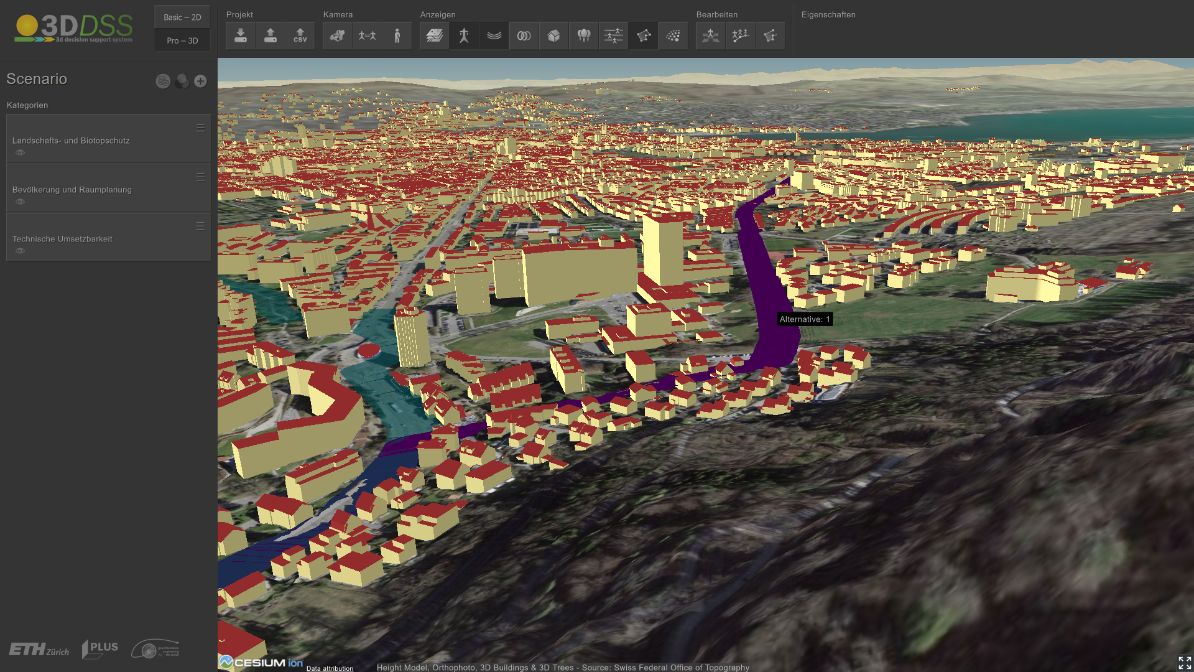
Task: Open the Data attribution link
Action: point(330,667)
